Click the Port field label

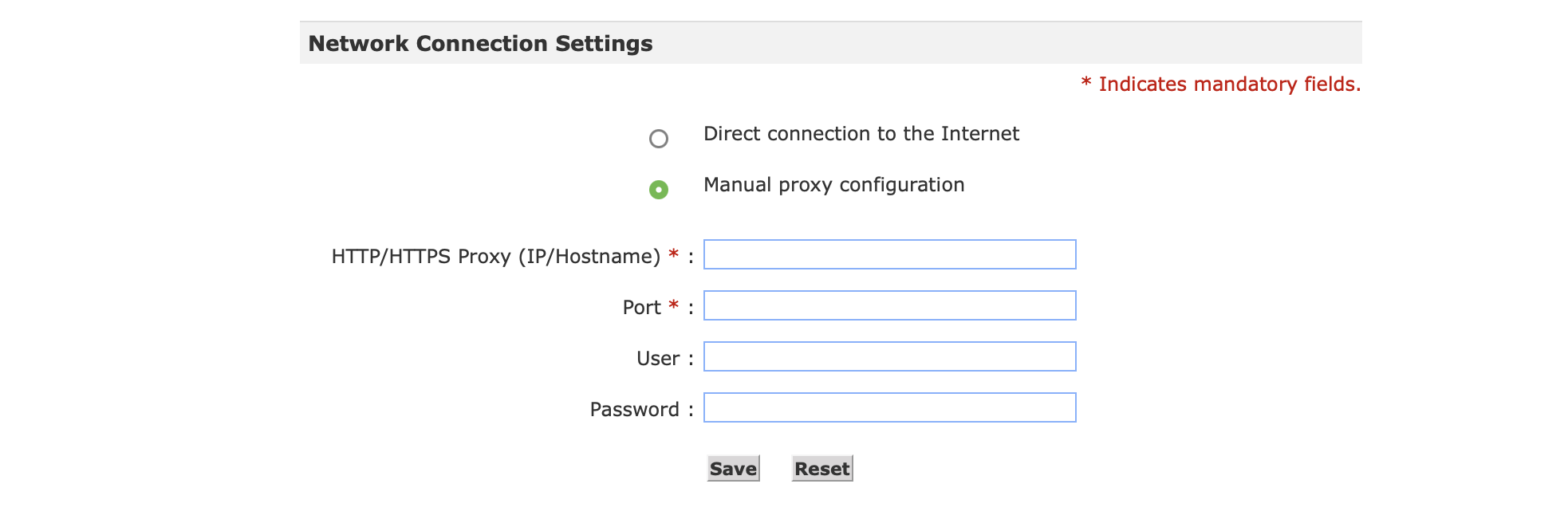click(x=641, y=308)
